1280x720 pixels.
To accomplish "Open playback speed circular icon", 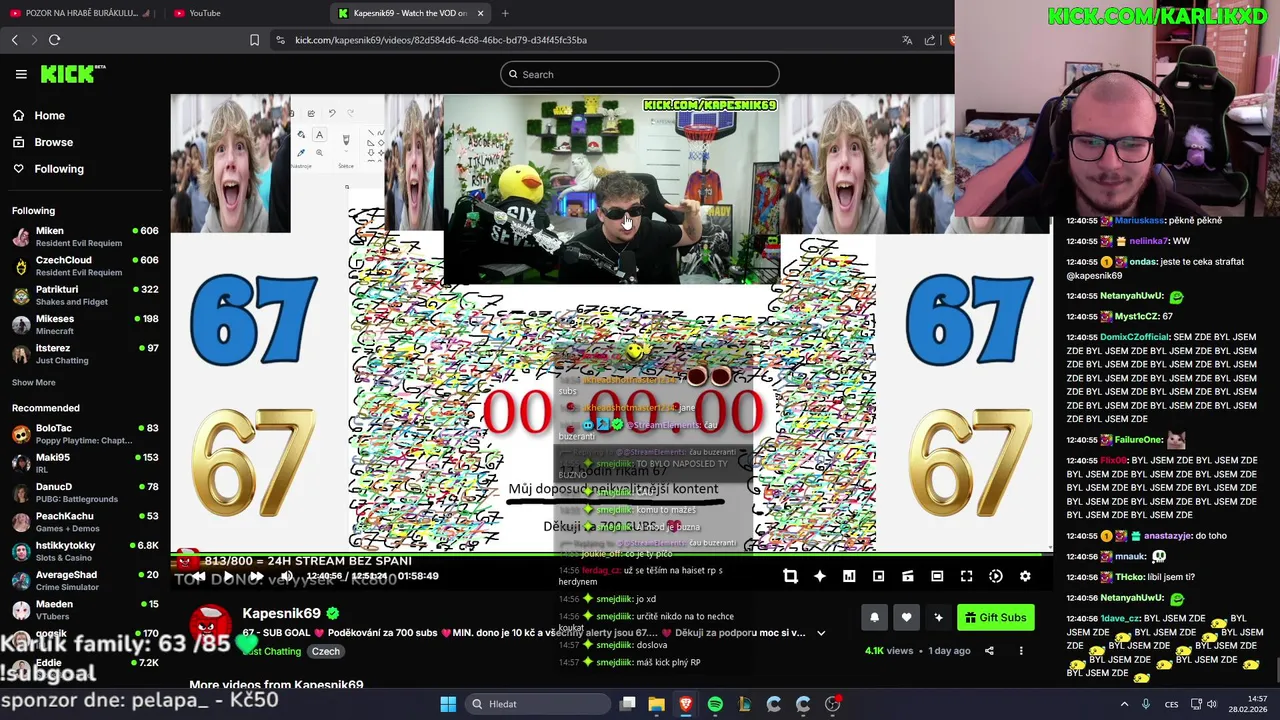I will pyautogui.click(x=996, y=576).
